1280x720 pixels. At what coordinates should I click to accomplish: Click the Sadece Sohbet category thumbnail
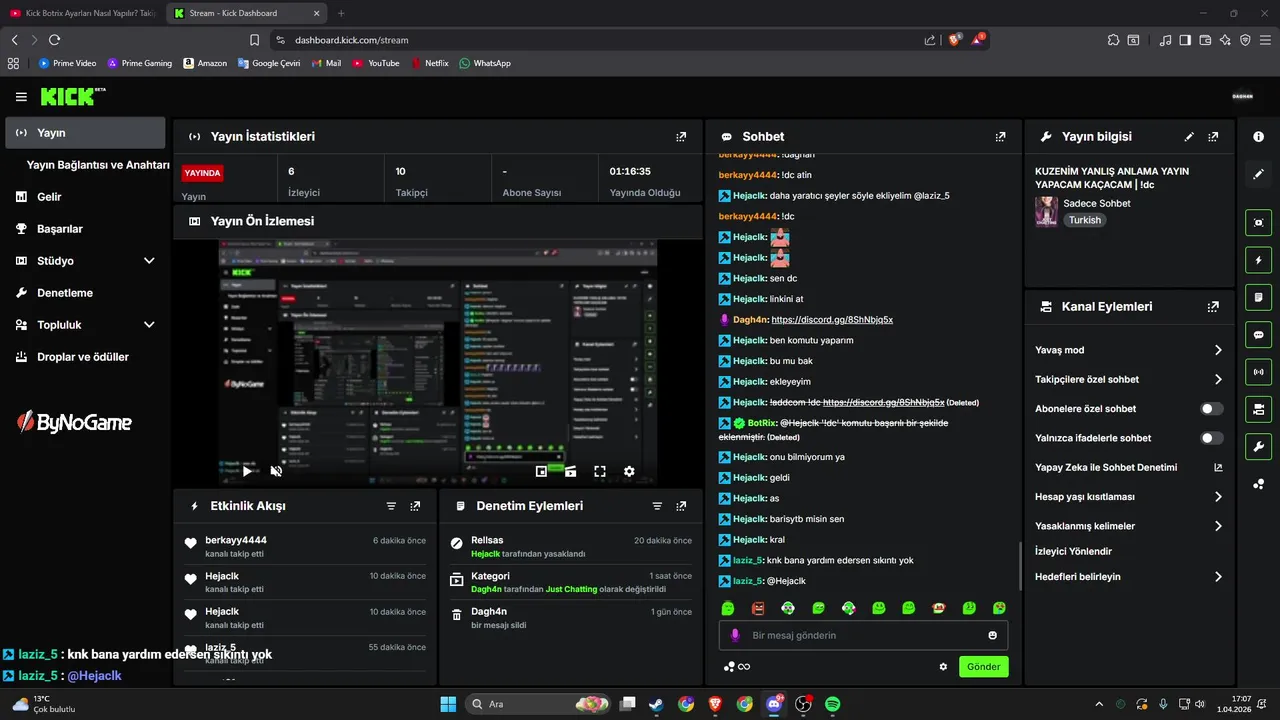pyautogui.click(x=1046, y=211)
